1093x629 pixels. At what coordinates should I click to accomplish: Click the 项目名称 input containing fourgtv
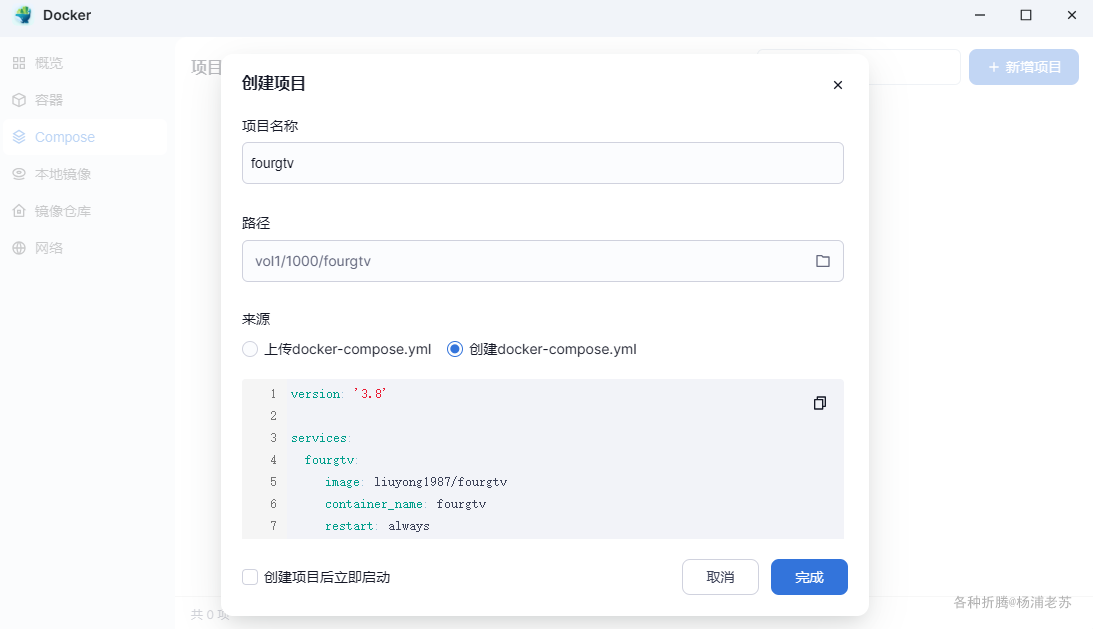543,163
